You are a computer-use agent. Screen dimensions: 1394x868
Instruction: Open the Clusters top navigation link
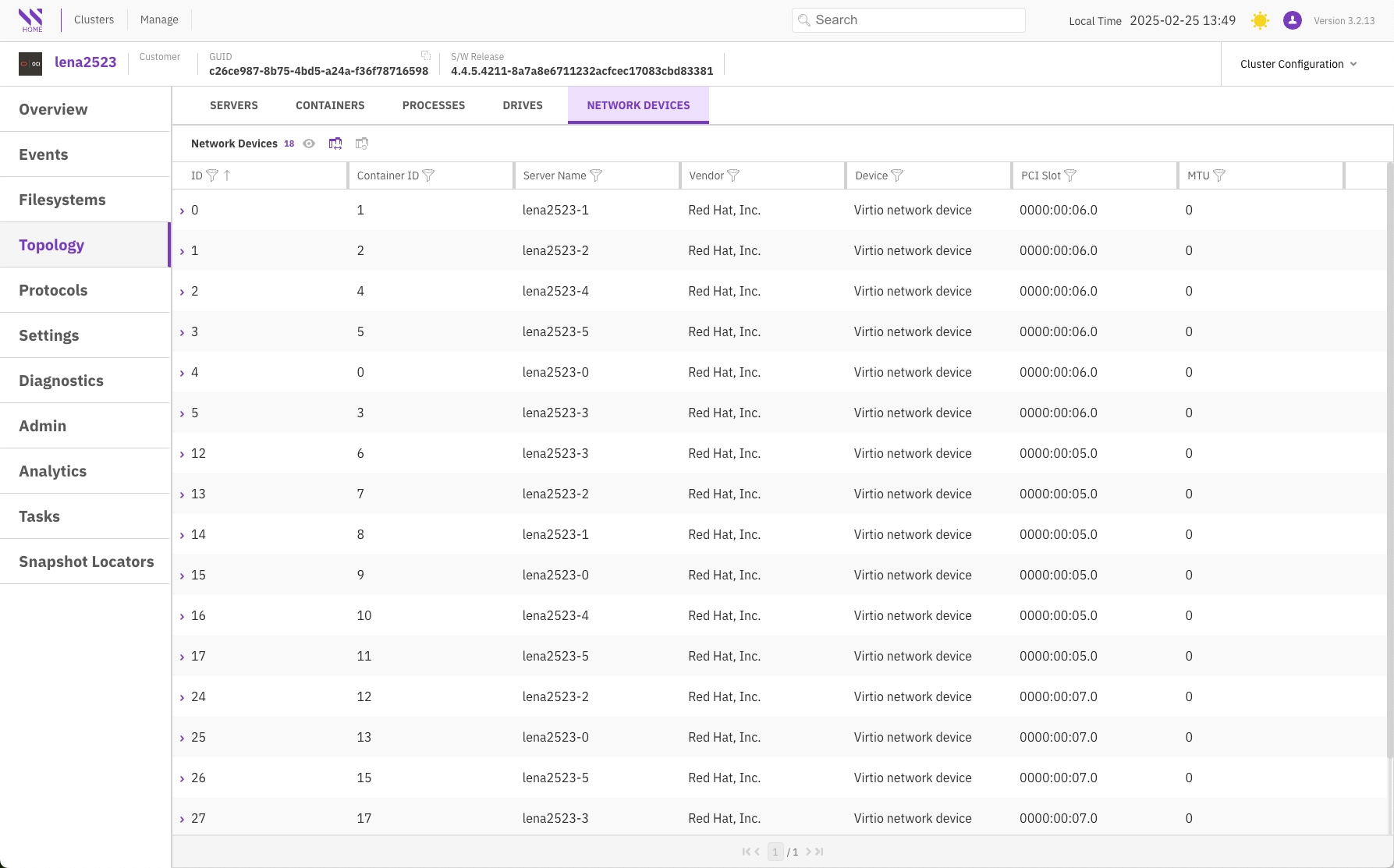click(x=94, y=19)
